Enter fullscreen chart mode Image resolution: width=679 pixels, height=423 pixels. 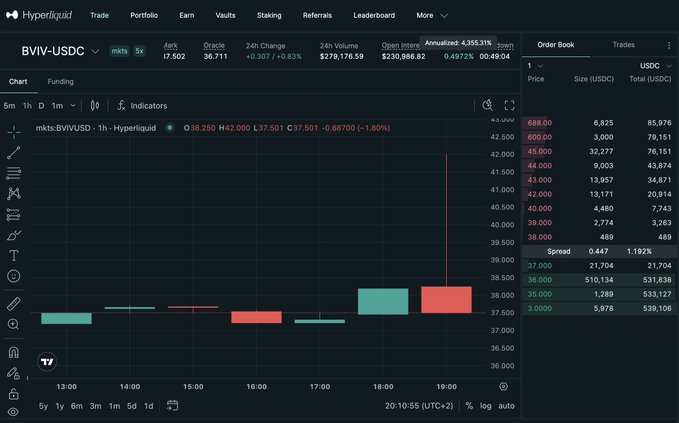click(x=510, y=105)
